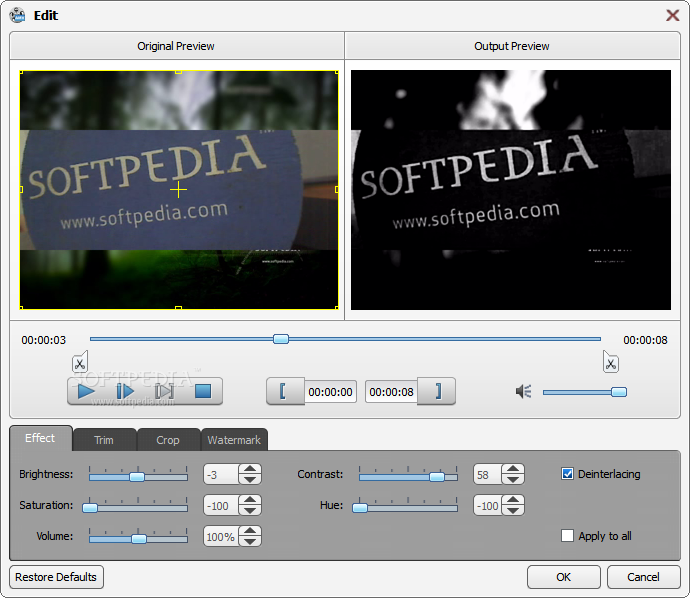Image resolution: width=690 pixels, height=598 pixels.
Task: Increase Hue with the up arrow
Action: [513, 500]
